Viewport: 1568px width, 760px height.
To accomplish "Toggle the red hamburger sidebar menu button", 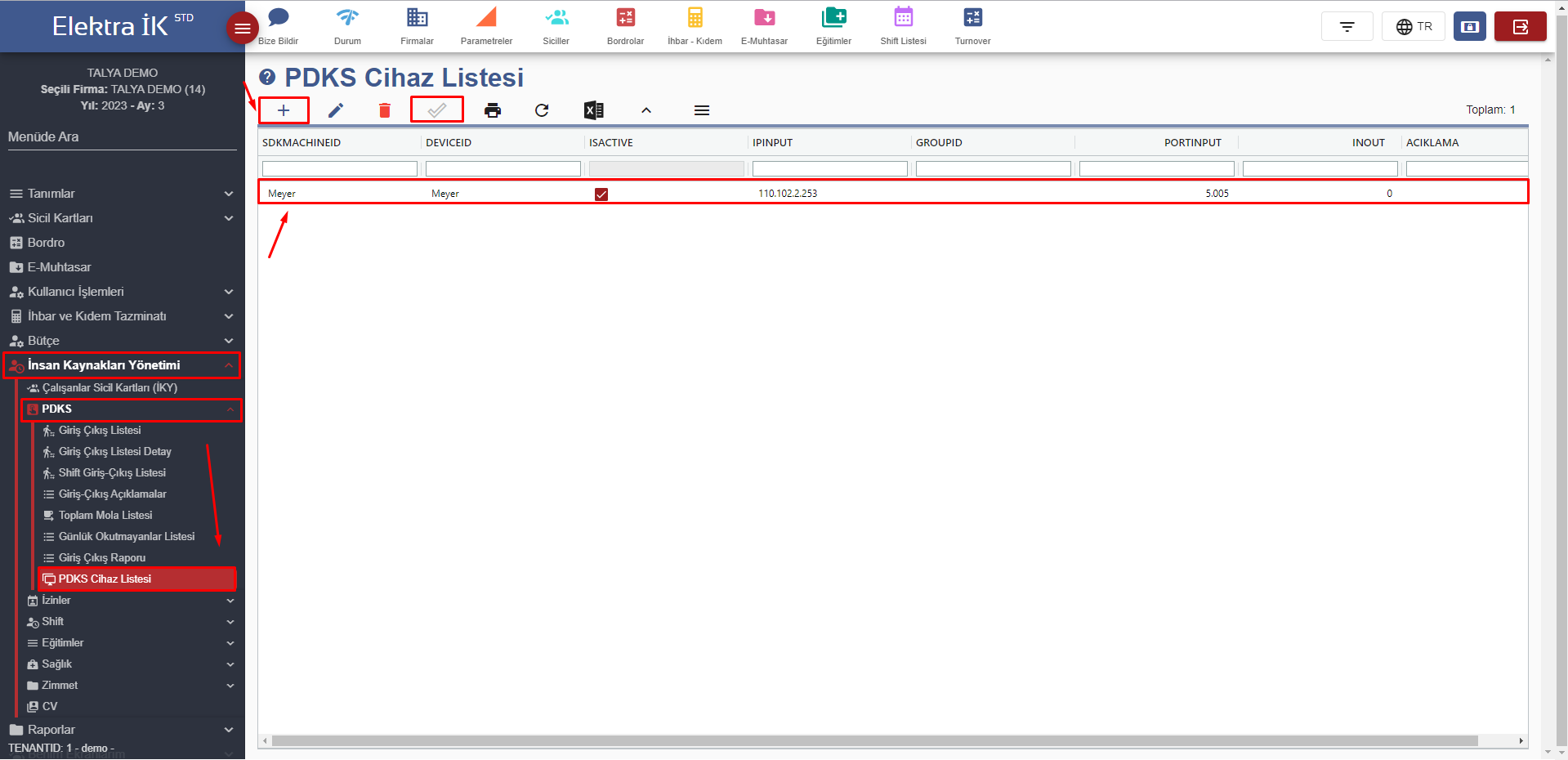I will [242, 29].
